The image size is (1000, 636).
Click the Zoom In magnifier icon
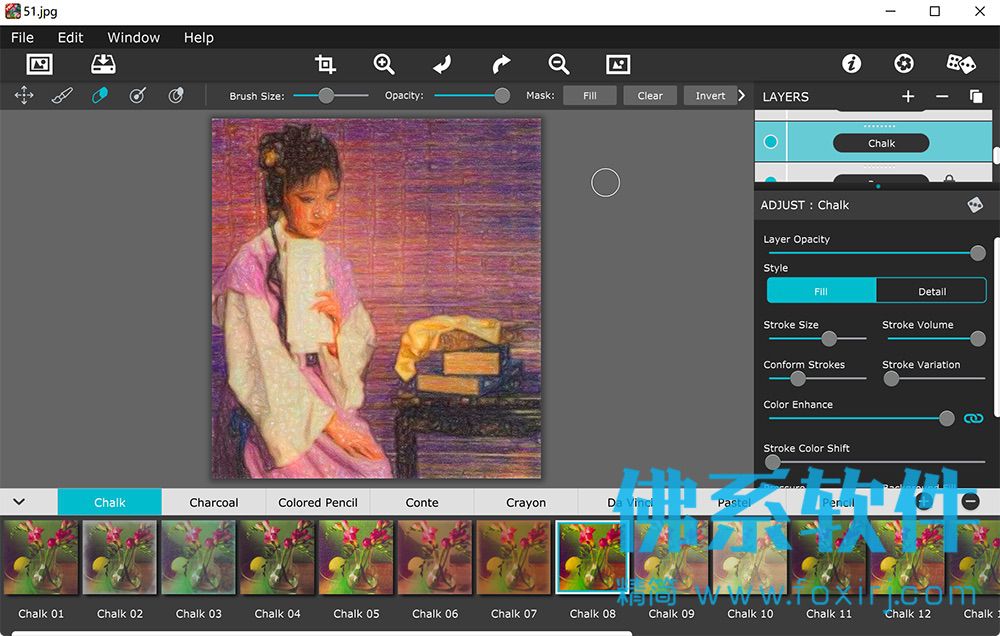tap(383, 64)
